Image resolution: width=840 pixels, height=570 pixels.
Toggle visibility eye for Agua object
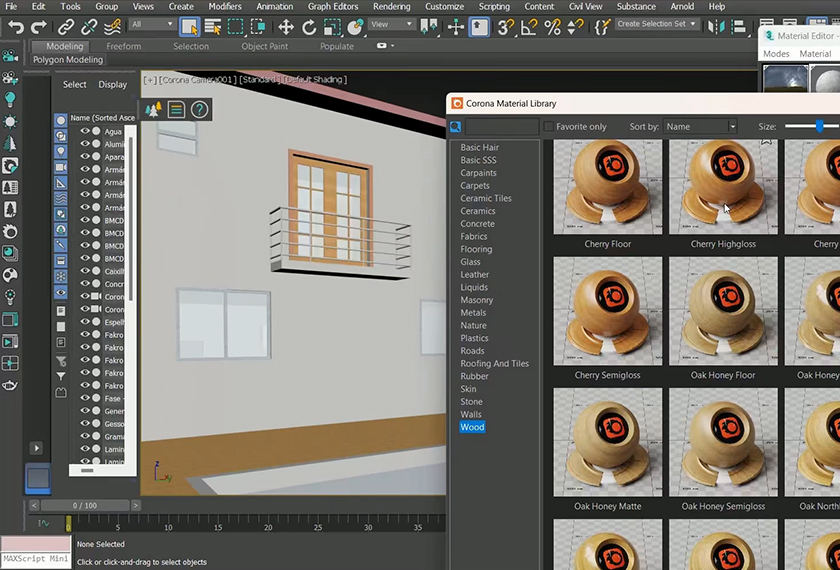point(85,131)
